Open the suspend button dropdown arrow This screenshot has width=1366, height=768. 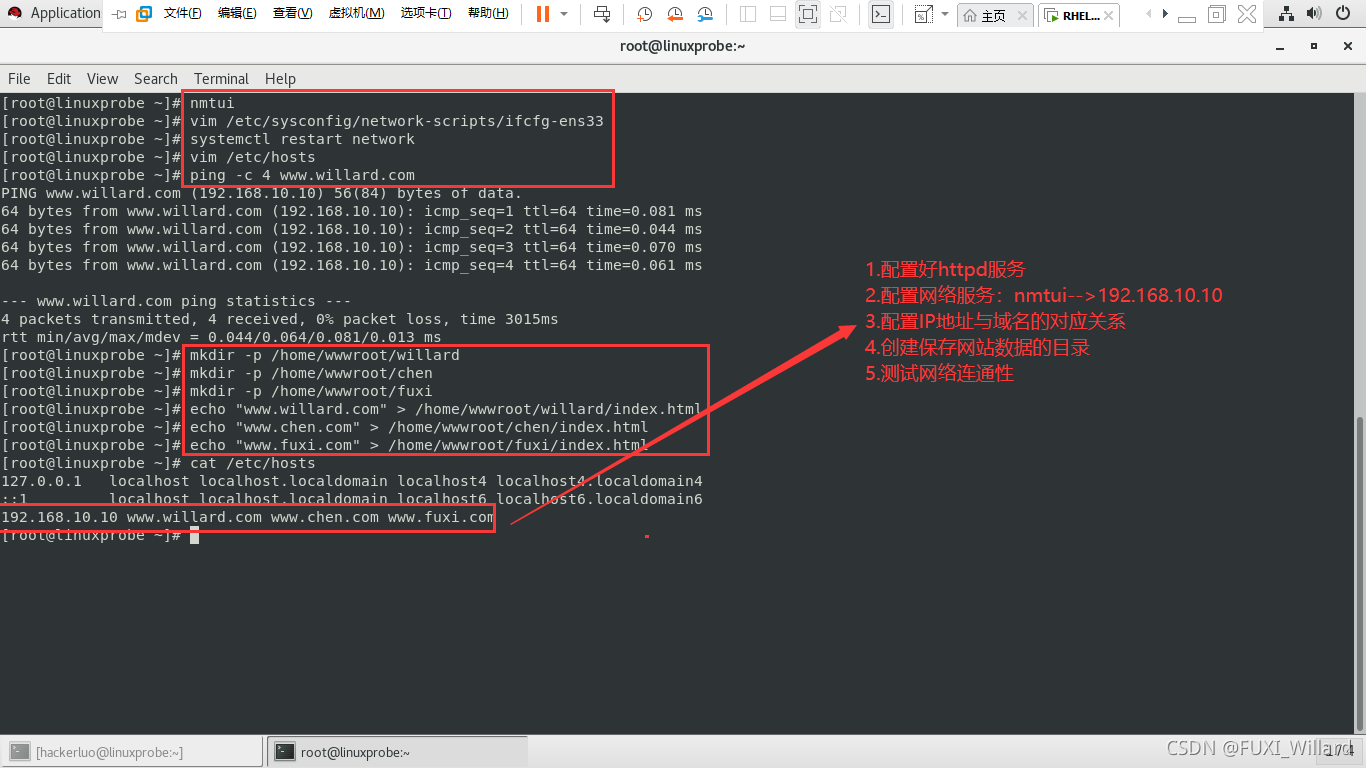click(x=565, y=13)
